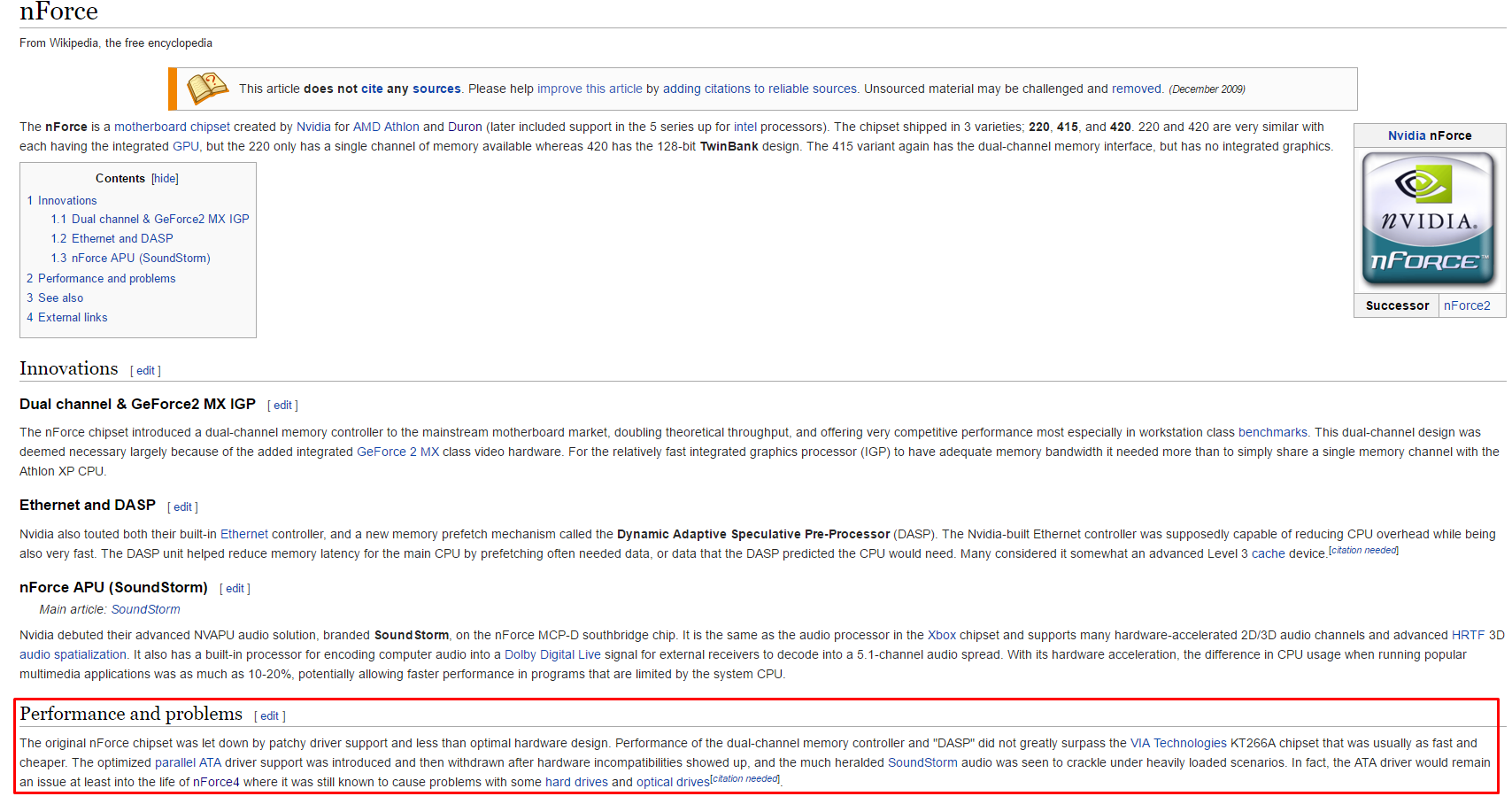
Task: Open the AMD link in intro
Action: 366,128
